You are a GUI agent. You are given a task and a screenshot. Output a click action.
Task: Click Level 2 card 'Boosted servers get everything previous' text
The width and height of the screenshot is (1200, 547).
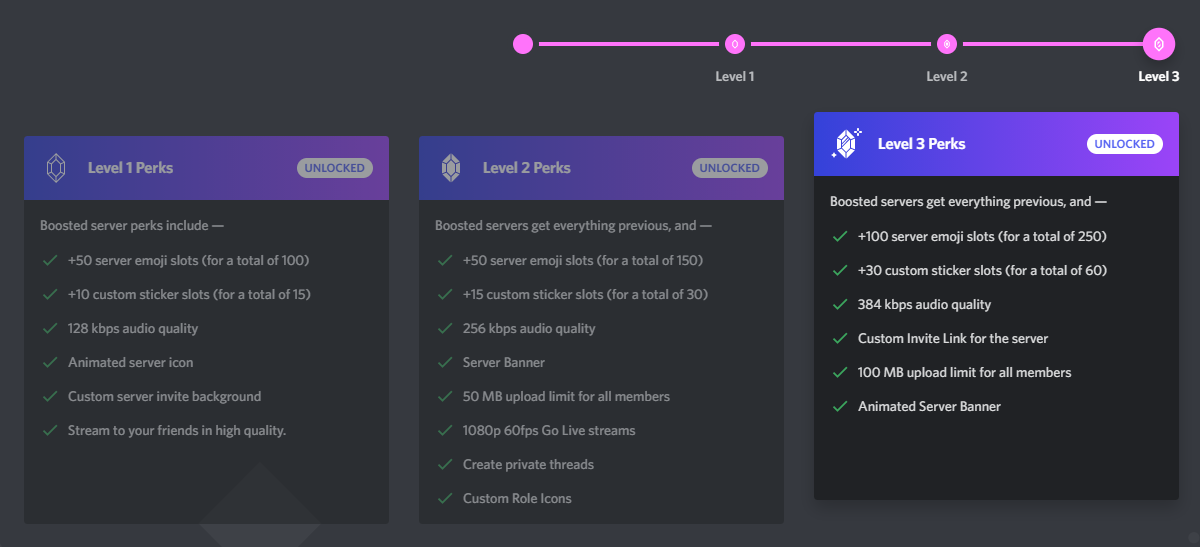pos(573,226)
